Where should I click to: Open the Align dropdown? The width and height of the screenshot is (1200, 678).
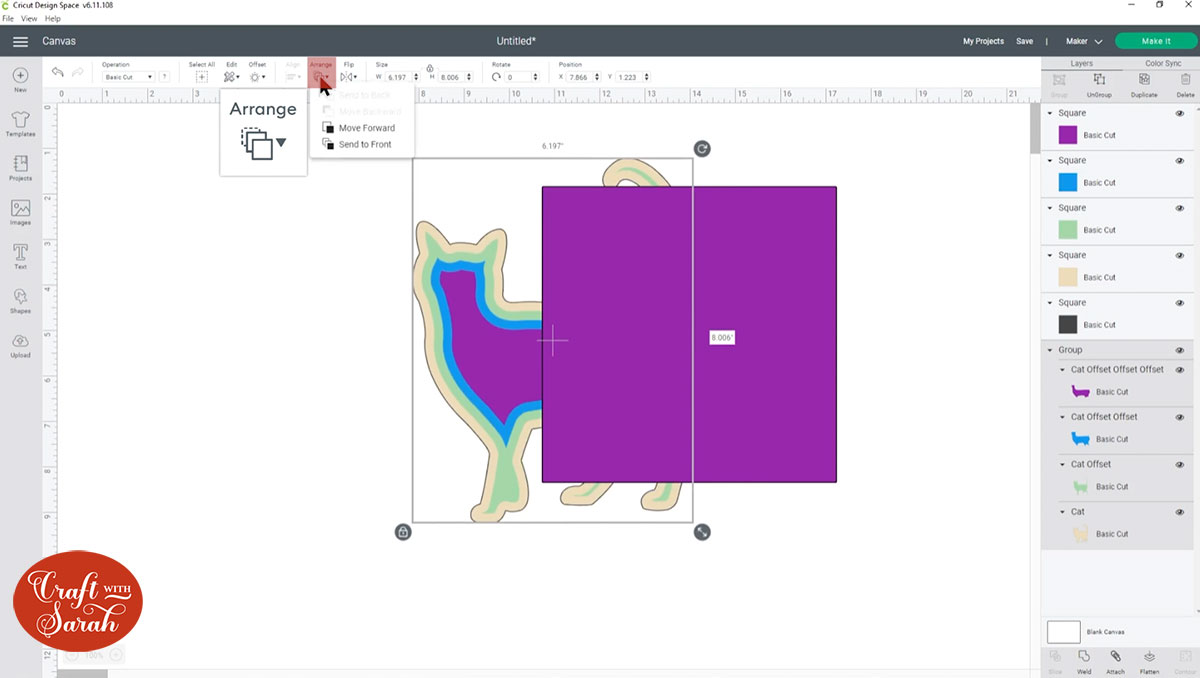[x=293, y=76]
